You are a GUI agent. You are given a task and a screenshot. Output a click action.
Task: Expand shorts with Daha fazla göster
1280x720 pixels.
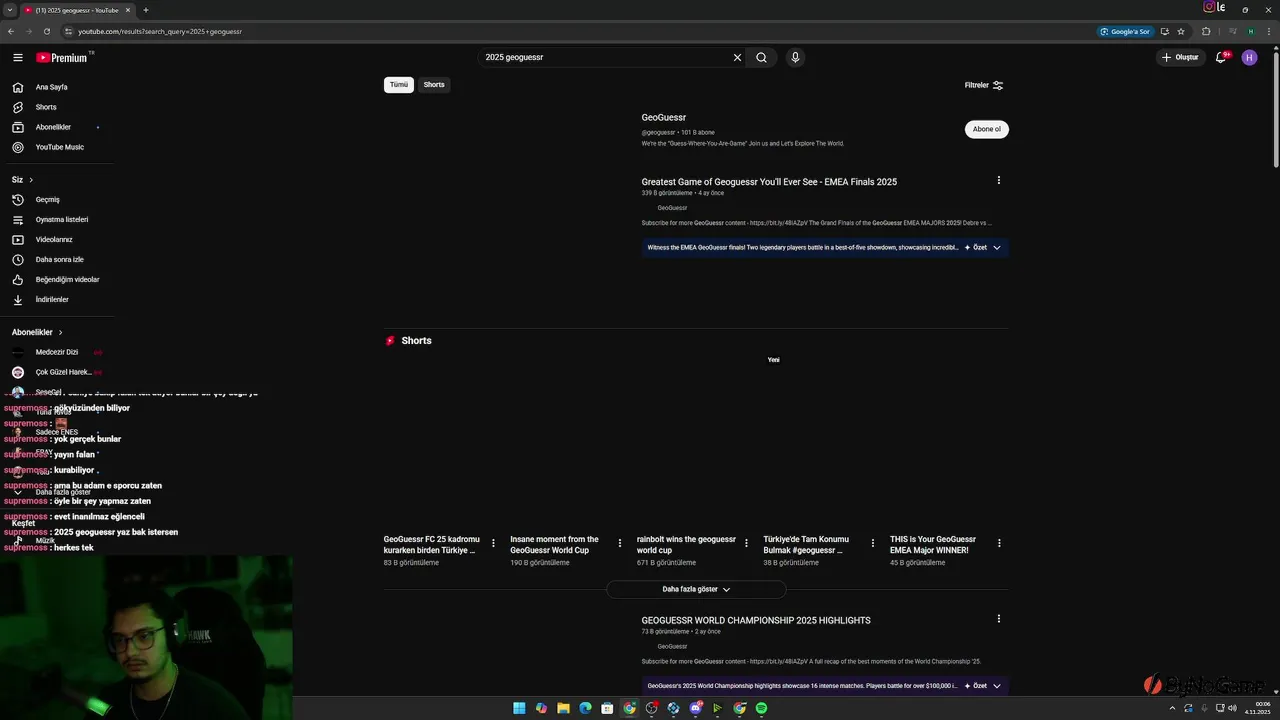point(696,589)
